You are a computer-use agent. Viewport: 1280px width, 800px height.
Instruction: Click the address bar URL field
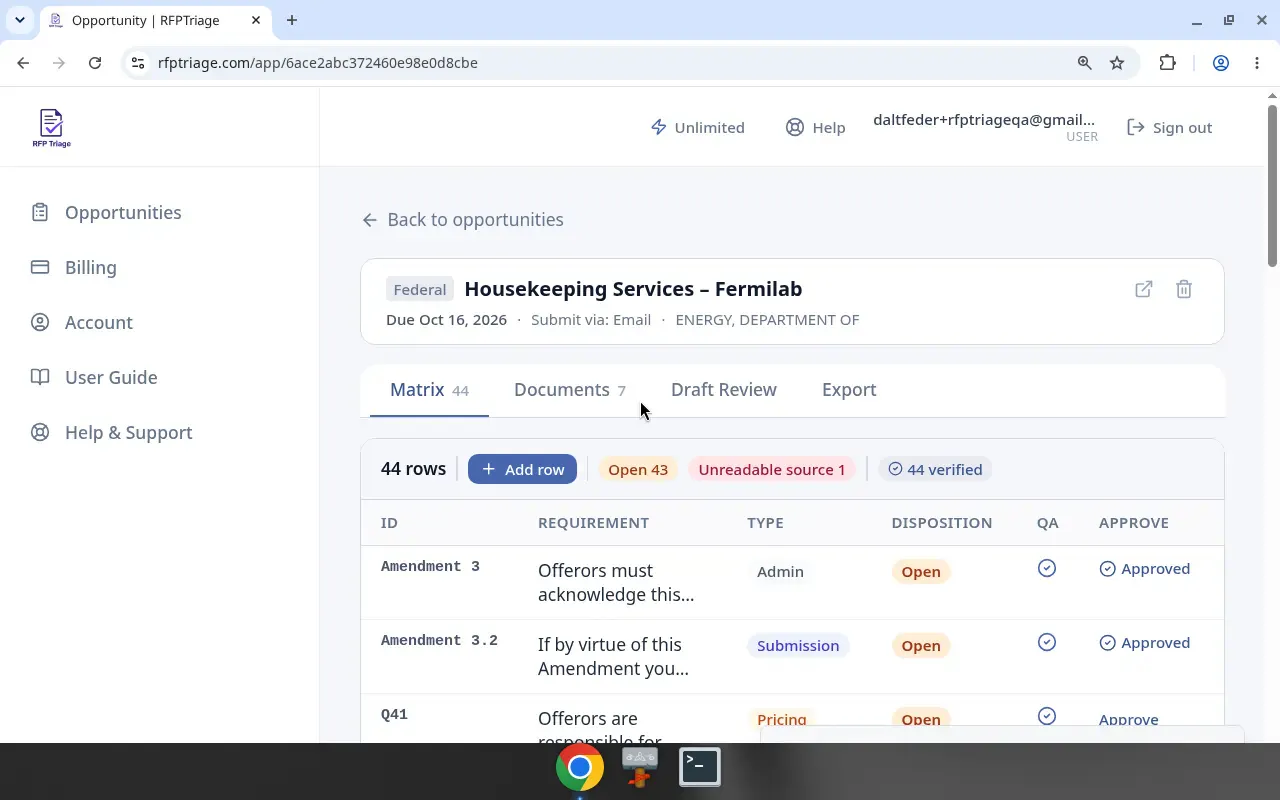click(x=600, y=63)
